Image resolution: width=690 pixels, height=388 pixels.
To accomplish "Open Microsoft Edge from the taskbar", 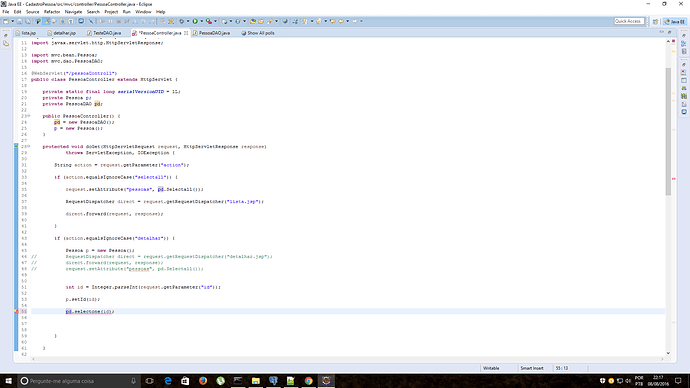I will pyautogui.click(x=168, y=381).
